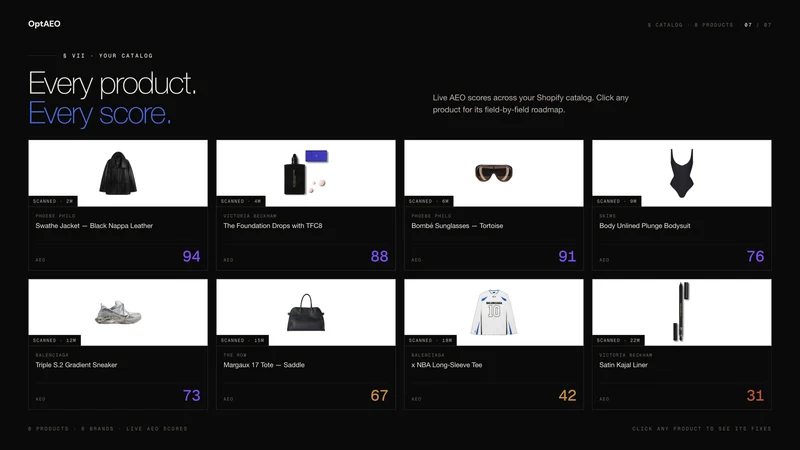The width and height of the screenshot is (800, 450).
Task: Open the Triple S.2 sneaker image
Action: pyautogui.click(x=118, y=312)
